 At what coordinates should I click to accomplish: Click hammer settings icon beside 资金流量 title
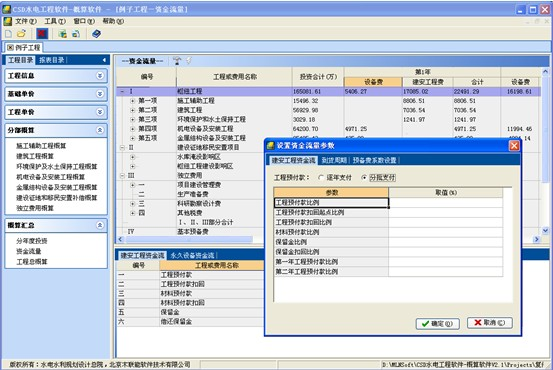point(177,61)
